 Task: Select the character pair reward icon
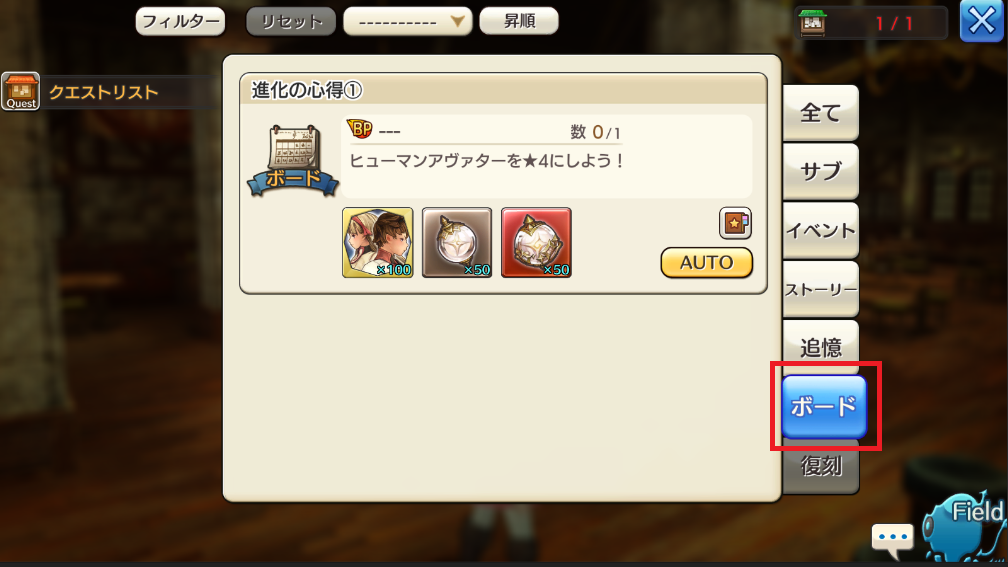(x=377, y=242)
